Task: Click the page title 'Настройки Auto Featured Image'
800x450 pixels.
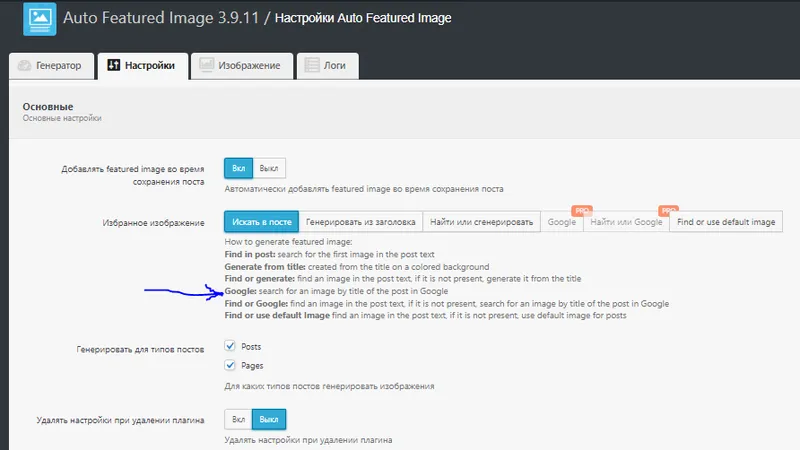Action: tap(363, 18)
